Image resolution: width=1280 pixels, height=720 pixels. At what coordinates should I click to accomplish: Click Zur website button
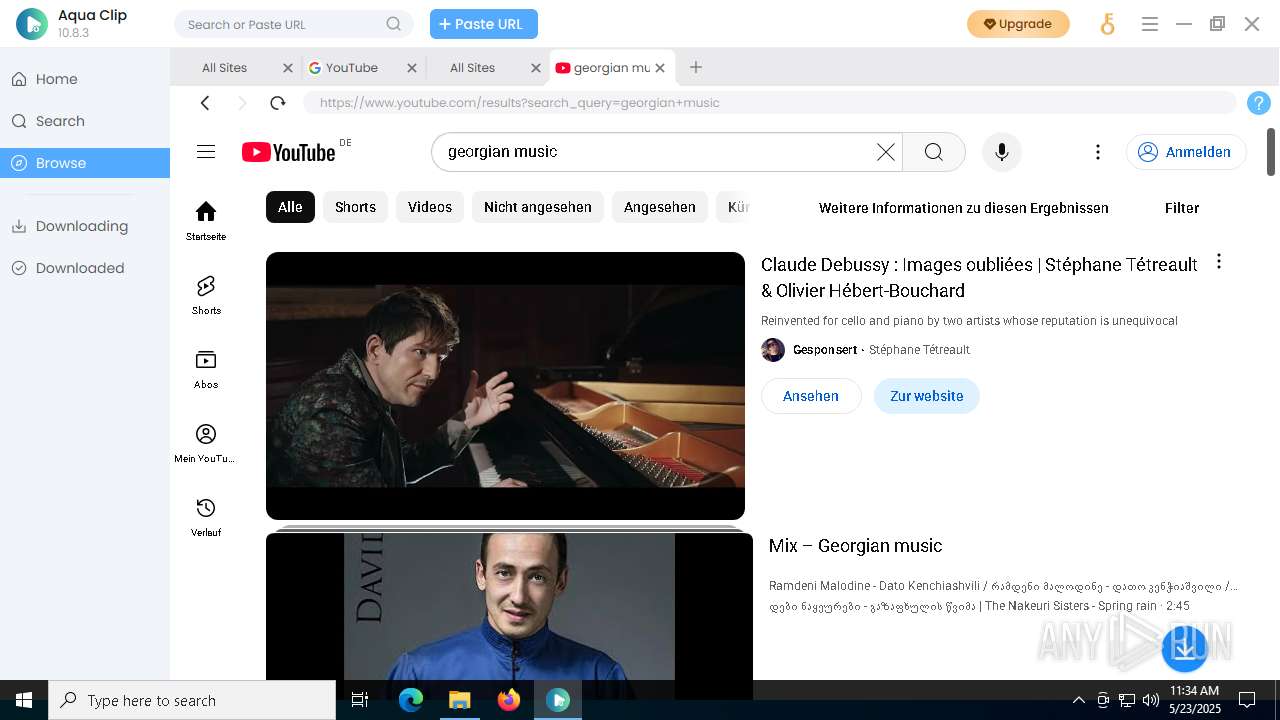[x=927, y=396]
